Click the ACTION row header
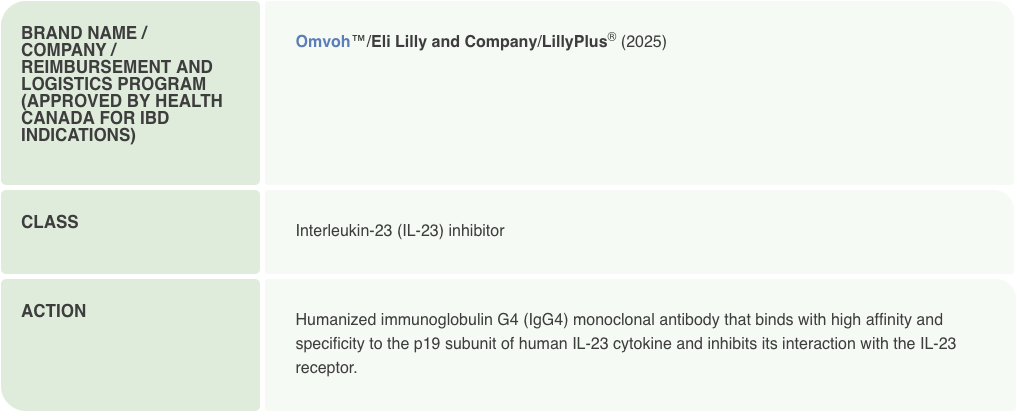1017x417 pixels. pos(54,311)
